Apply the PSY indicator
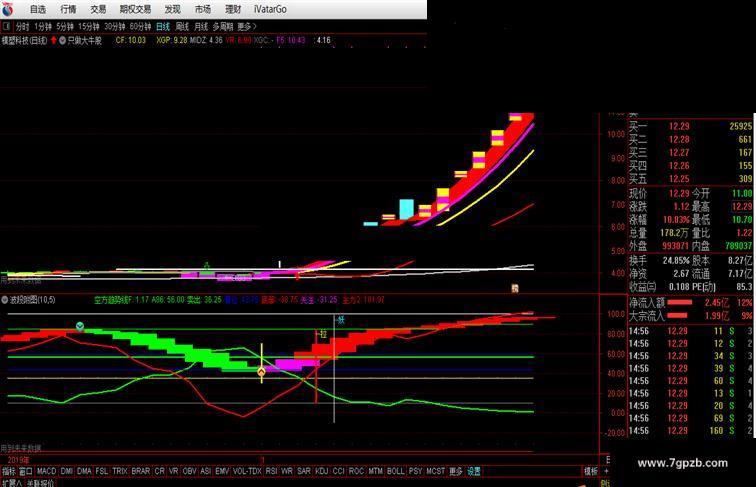The height and width of the screenshot is (487, 756). [x=415, y=471]
